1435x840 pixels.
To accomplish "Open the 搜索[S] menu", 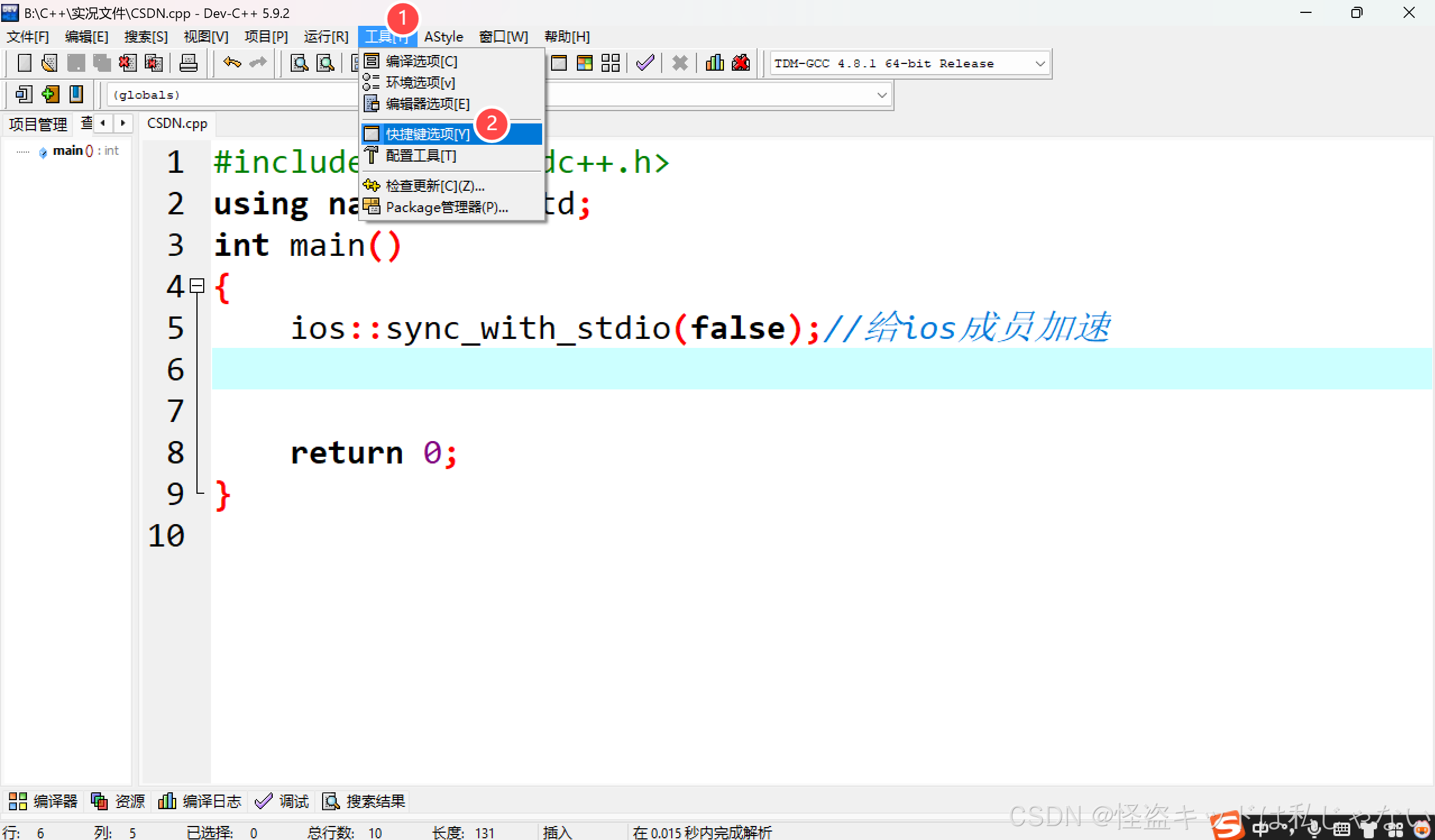I will (x=146, y=36).
